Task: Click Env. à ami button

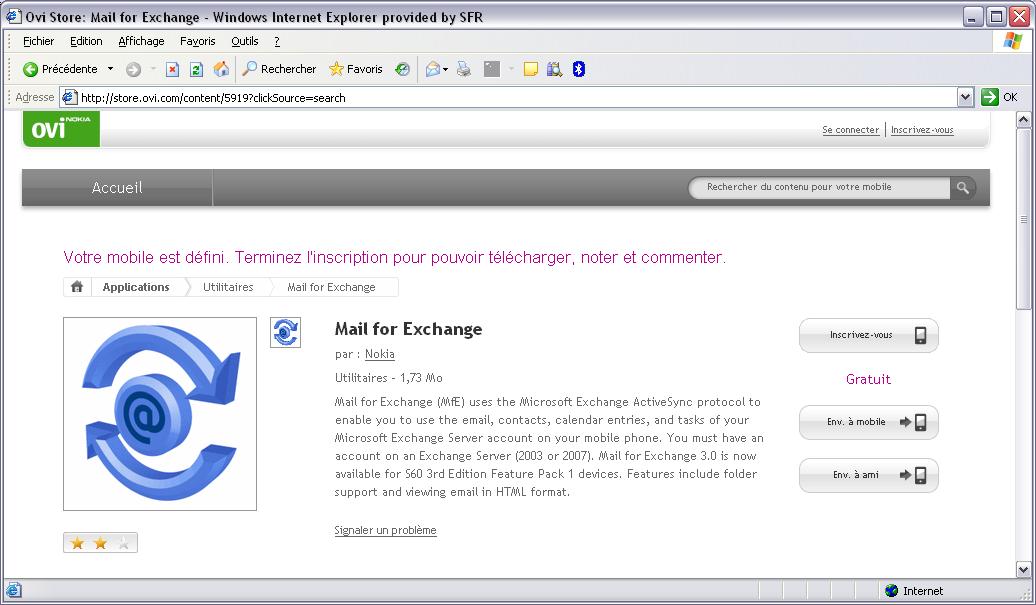Action: tap(868, 475)
